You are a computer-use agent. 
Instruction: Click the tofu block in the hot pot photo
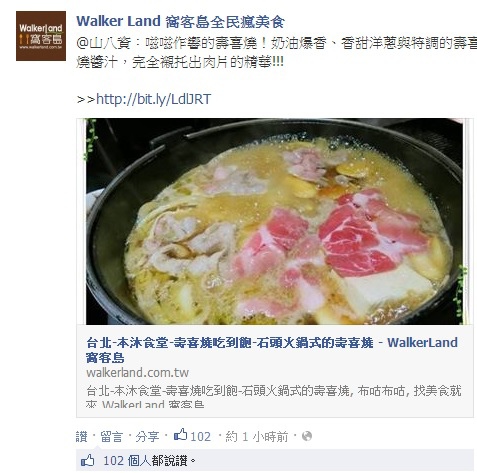click(387, 289)
